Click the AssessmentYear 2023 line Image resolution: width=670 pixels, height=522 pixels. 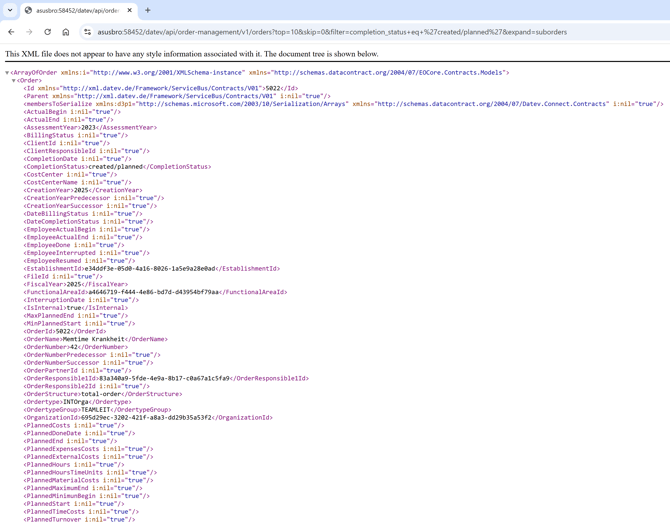[x=90, y=128]
